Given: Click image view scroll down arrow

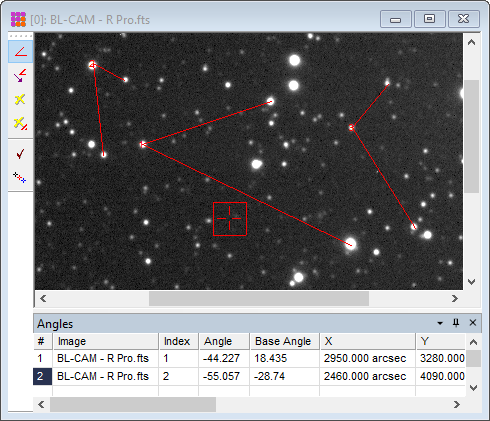Looking at the screenshot, I should tap(471, 282).
